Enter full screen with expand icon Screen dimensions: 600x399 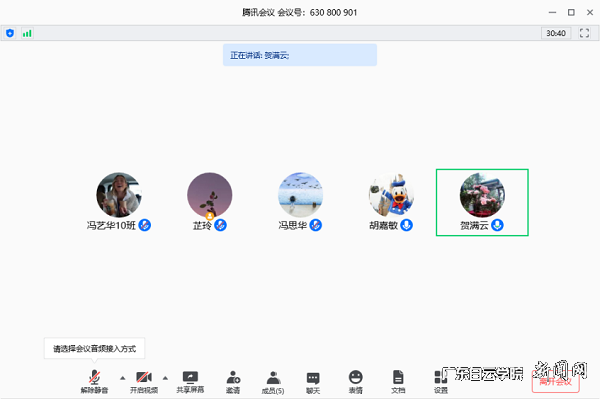point(584,33)
